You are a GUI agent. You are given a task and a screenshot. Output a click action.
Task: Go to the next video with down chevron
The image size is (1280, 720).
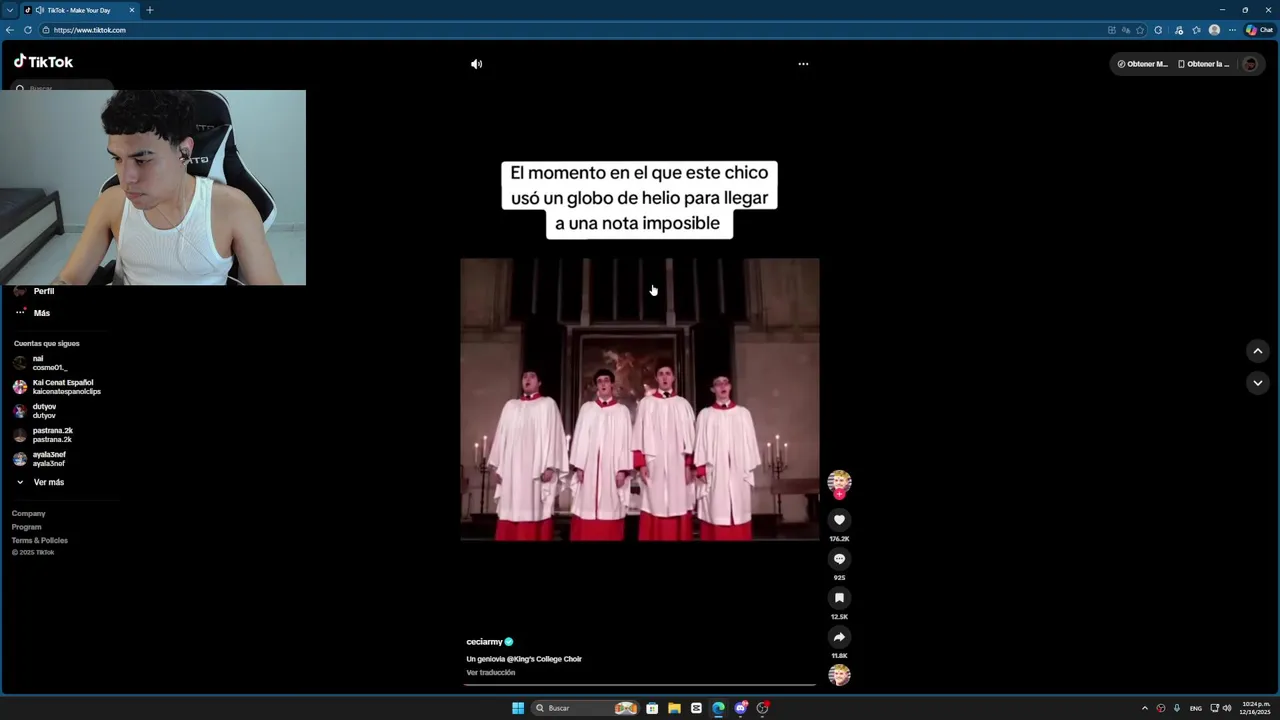coord(1258,383)
